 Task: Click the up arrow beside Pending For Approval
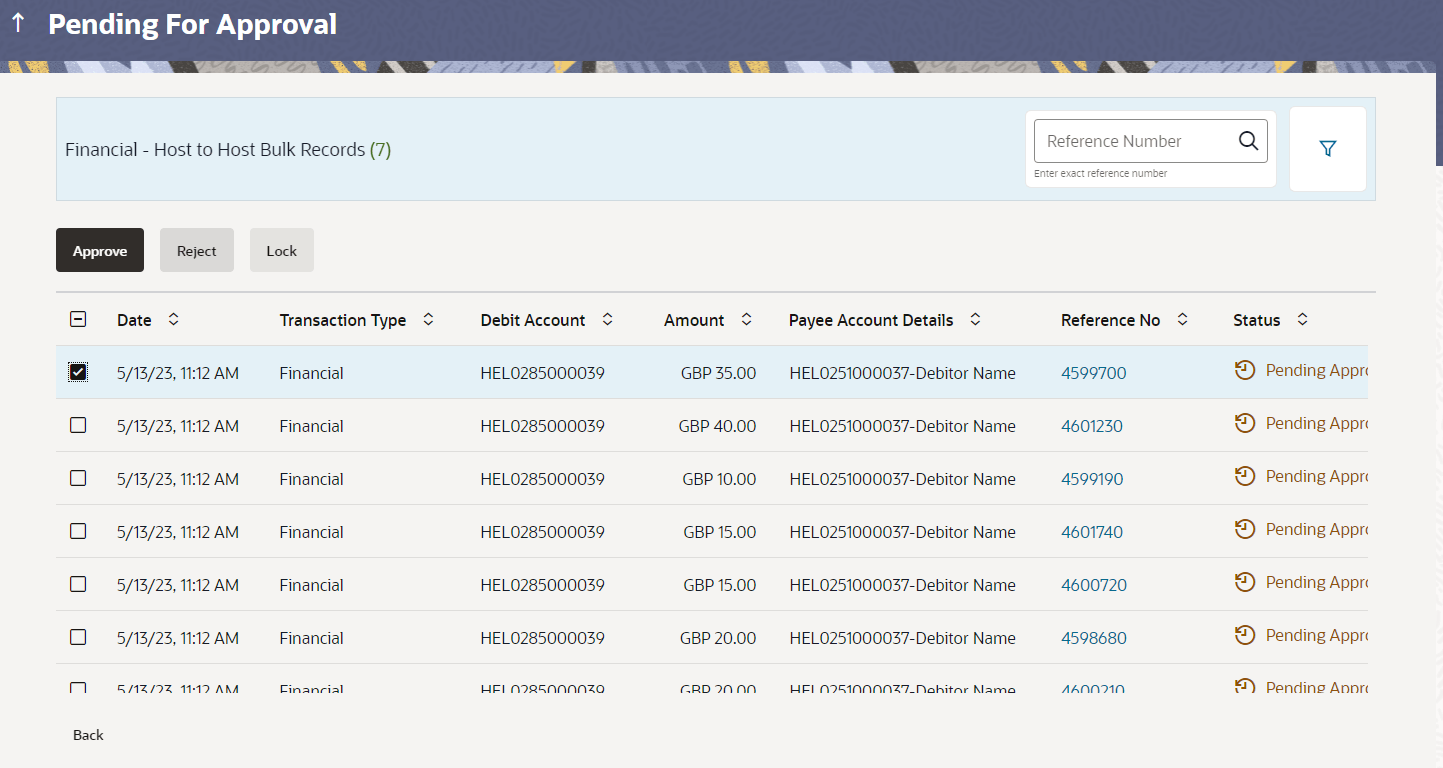coord(18,23)
